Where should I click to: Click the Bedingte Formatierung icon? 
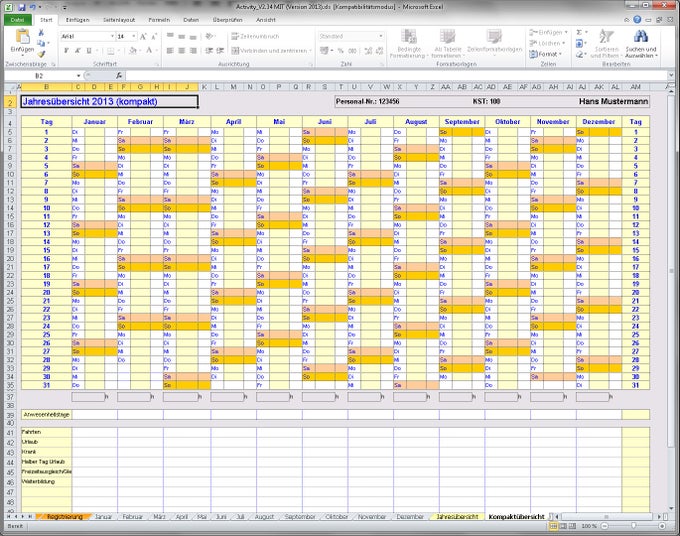(409, 36)
